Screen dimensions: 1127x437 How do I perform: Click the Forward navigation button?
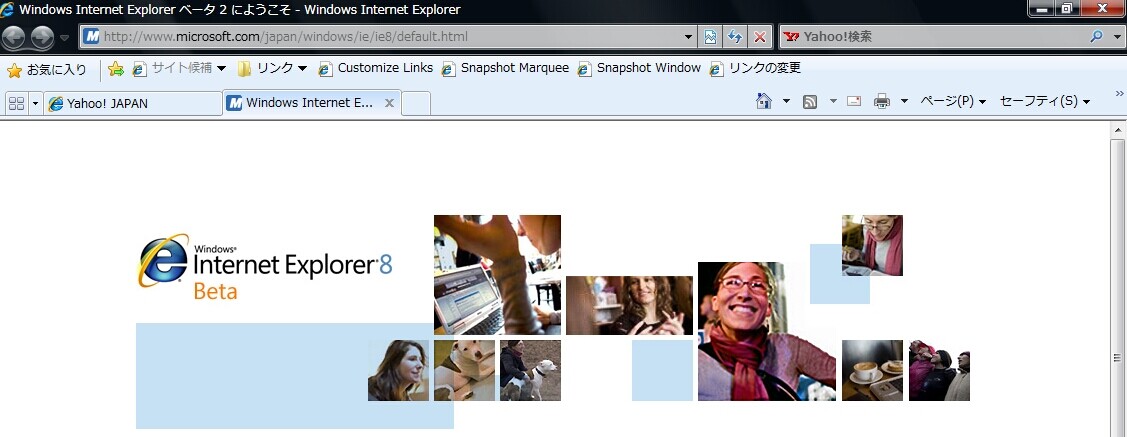pos(42,36)
